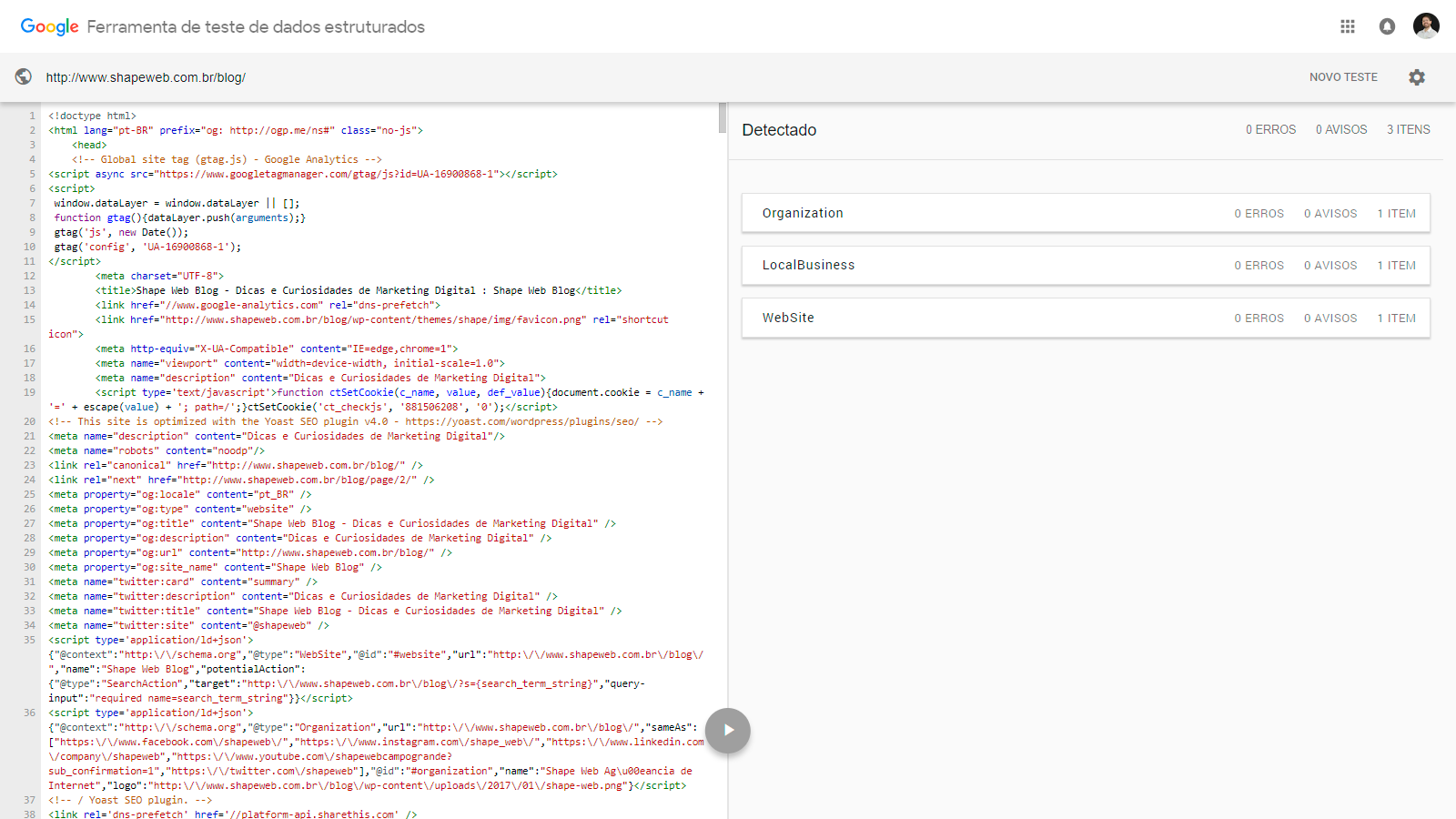
Task: Click line number 35 in the gutter
Action: pyautogui.click(x=29, y=640)
